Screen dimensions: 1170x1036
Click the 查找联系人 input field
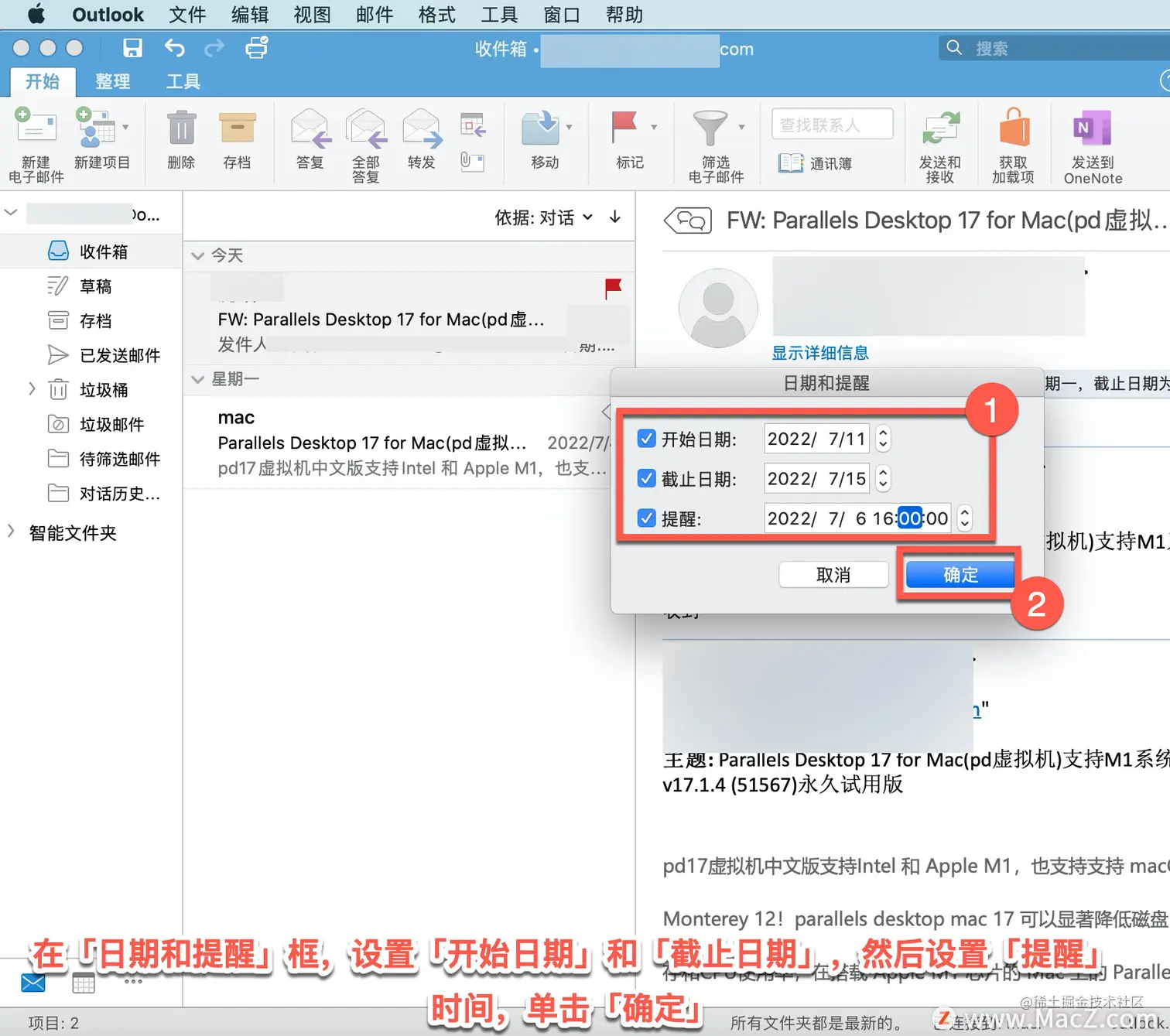coord(833,124)
